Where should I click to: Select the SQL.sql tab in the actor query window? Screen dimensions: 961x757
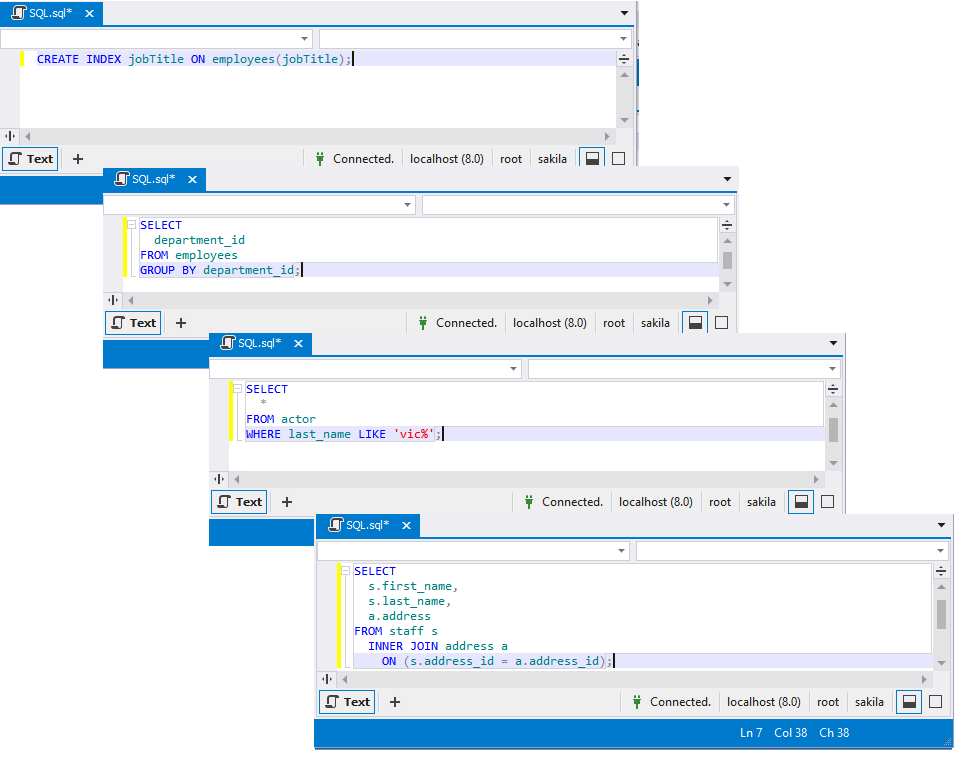pyautogui.click(x=259, y=343)
